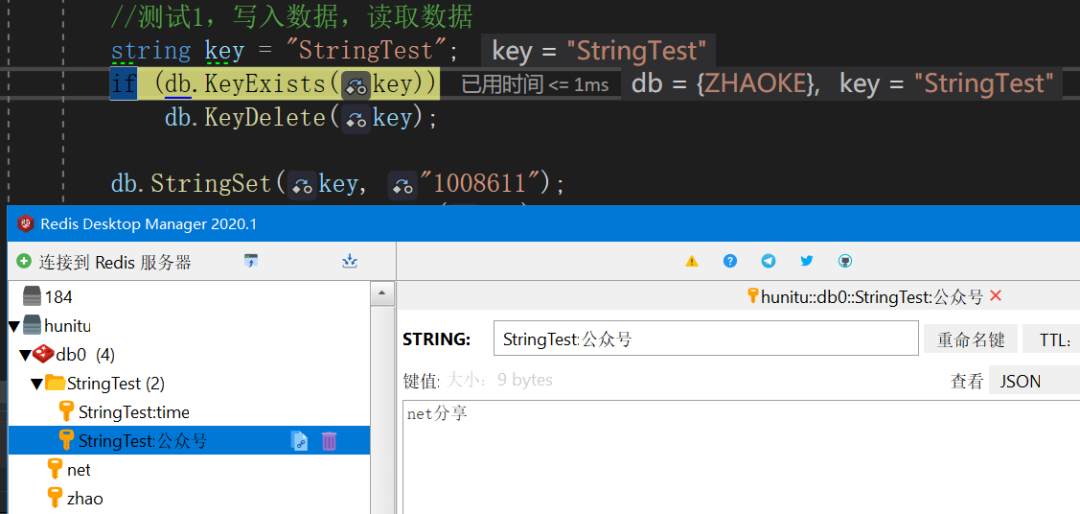Click the inline hint icon in KeyExists(key)
This screenshot has height=514, width=1080.
click(356, 84)
